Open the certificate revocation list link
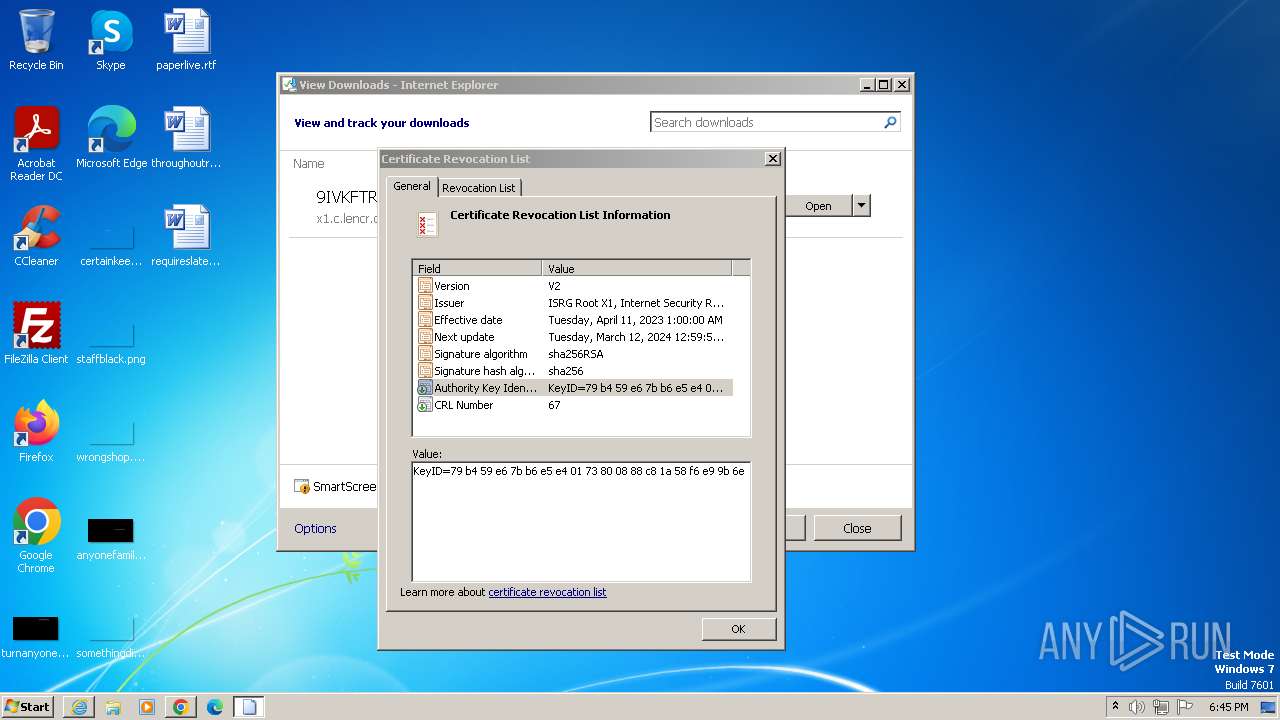Viewport: 1280px width, 720px height. pos(547,592)
